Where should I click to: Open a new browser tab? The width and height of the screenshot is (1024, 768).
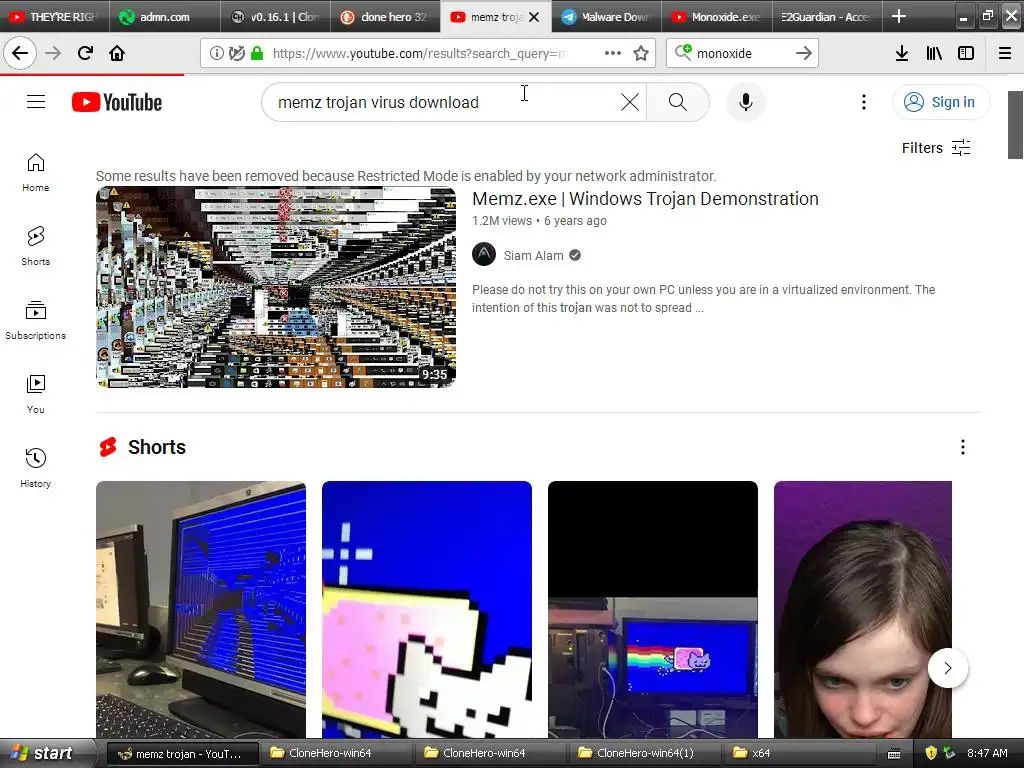pyautogui.click(x=899, y=16)
